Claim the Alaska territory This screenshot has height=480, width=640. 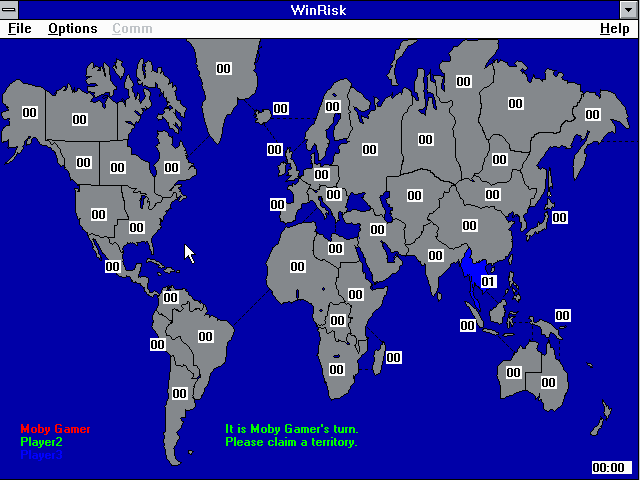coord(30,113)
